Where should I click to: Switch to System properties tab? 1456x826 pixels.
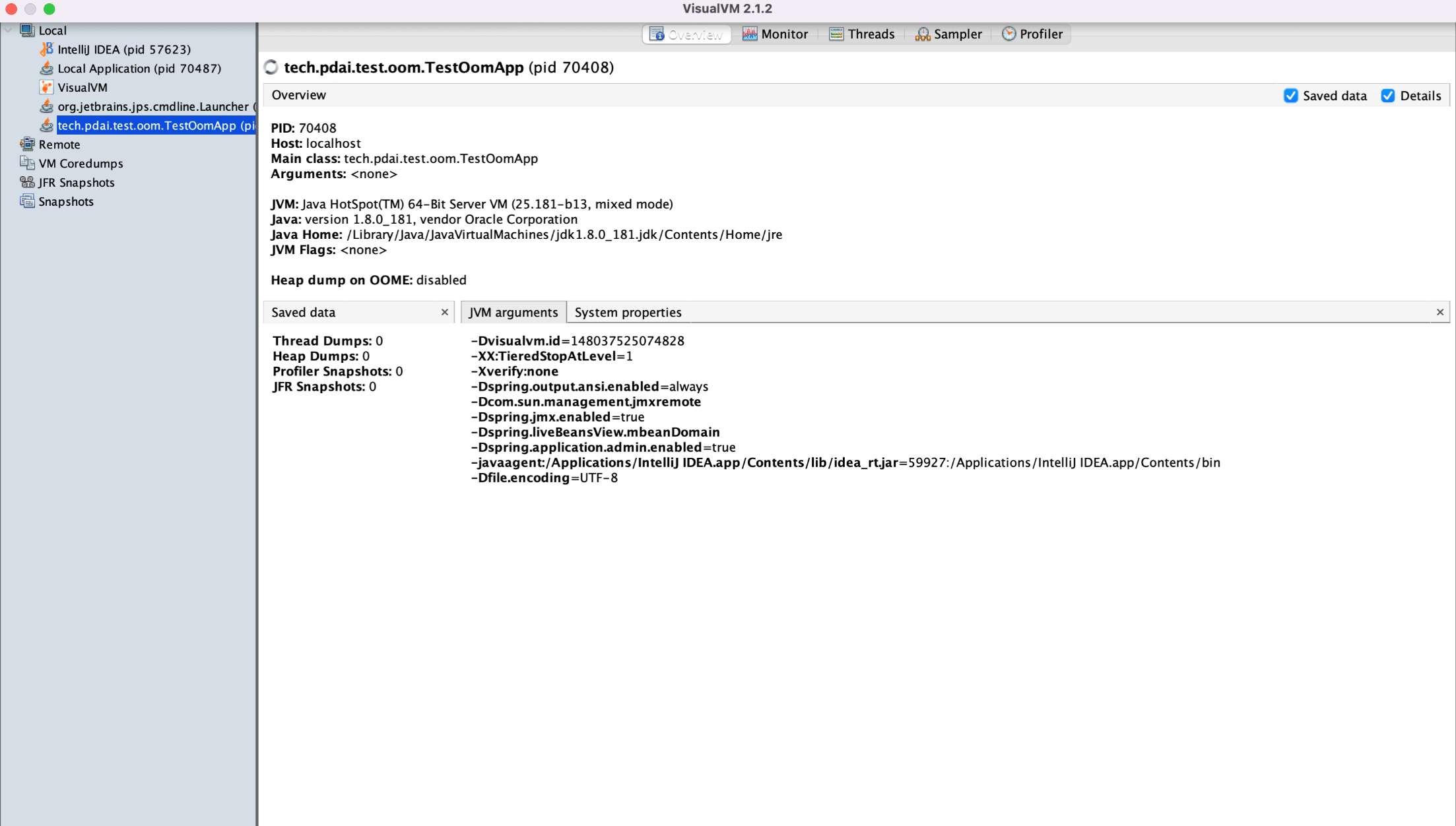[x=628, y=312]
